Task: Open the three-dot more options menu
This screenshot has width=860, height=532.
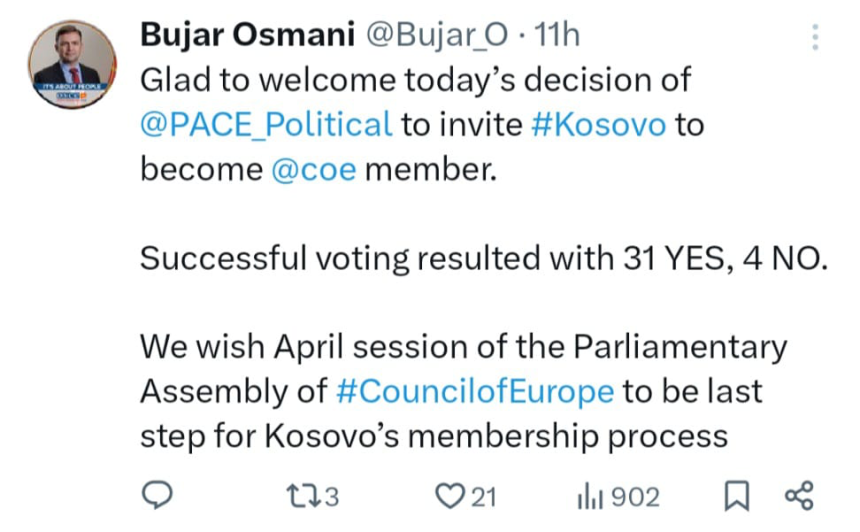Action: [x=816, y=38]
